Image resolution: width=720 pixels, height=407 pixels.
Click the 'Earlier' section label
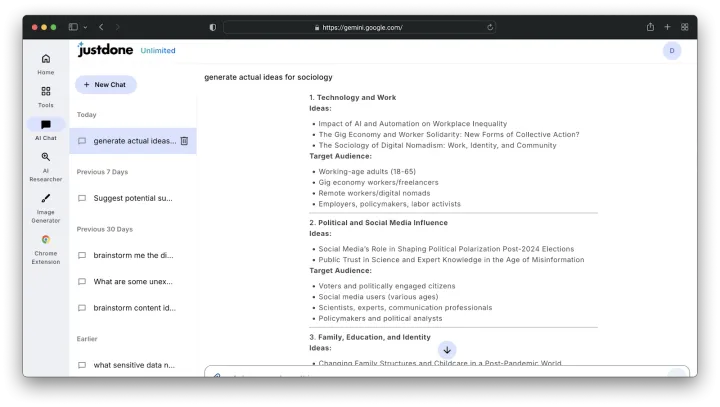coord(87,339)
